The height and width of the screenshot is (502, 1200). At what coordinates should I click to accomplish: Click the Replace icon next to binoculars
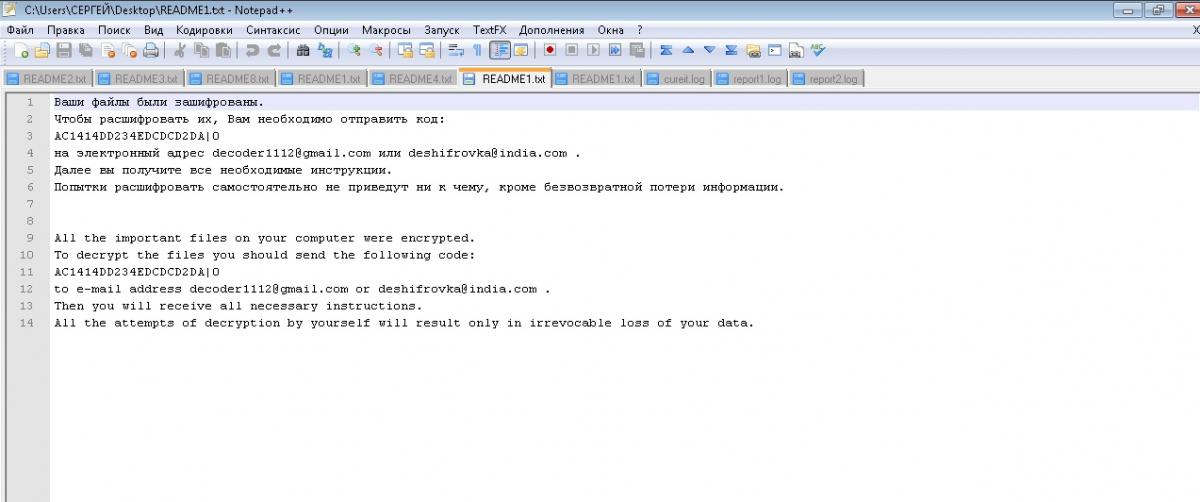(325, 50)
